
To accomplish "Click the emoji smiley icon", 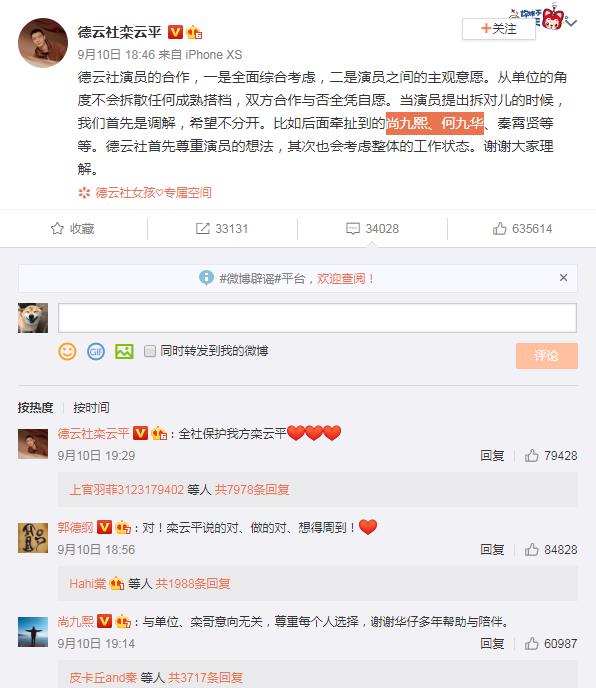I will 67,351.
